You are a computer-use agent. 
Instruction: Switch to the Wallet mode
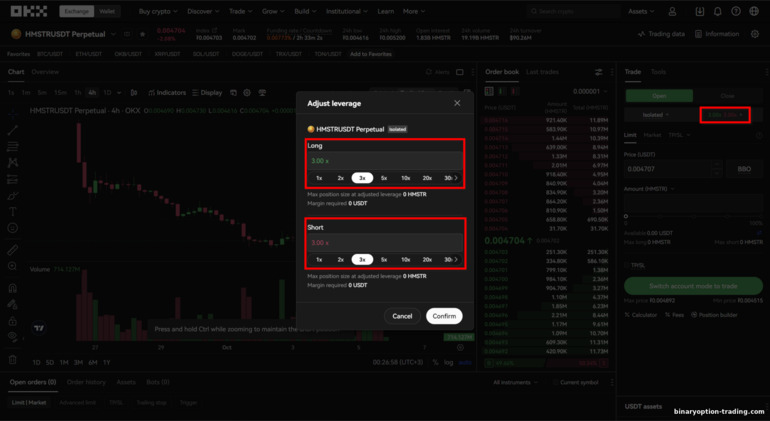coord(107,11)
